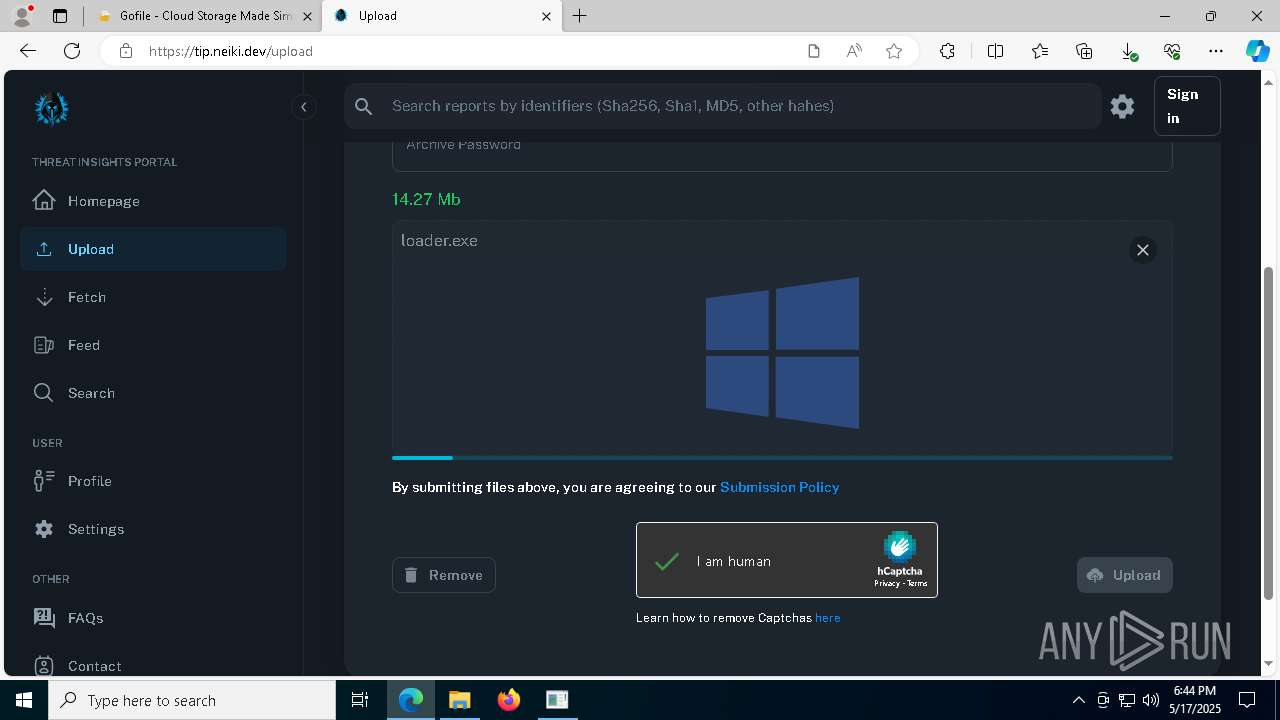Collapse the sidebar with the chevron button
This screenshot has width=1280, height=720.
304,107
